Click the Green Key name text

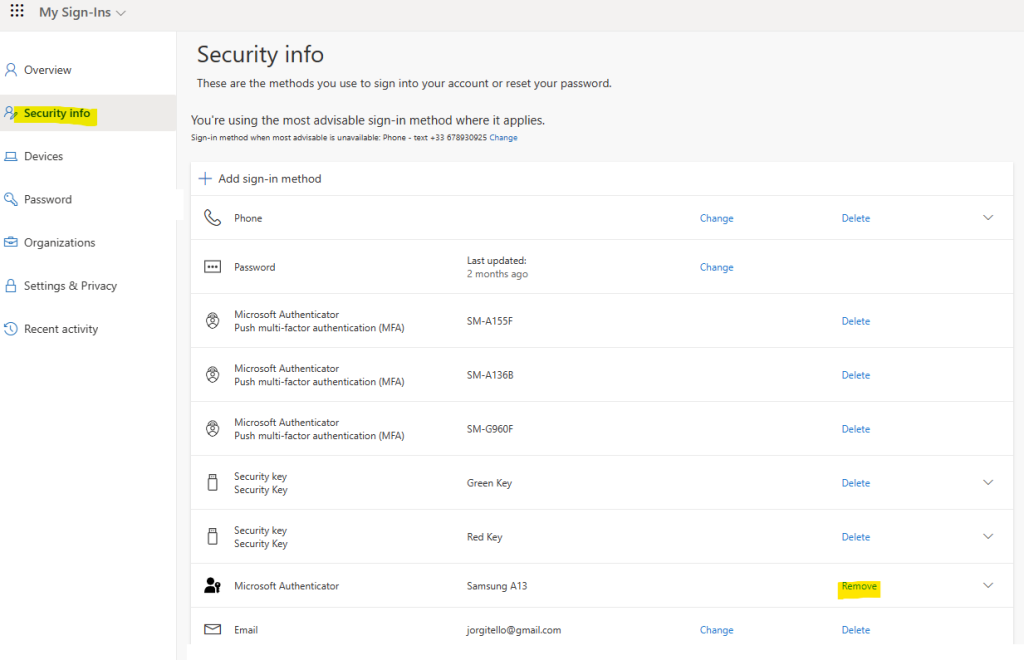(x=489, y=483)
